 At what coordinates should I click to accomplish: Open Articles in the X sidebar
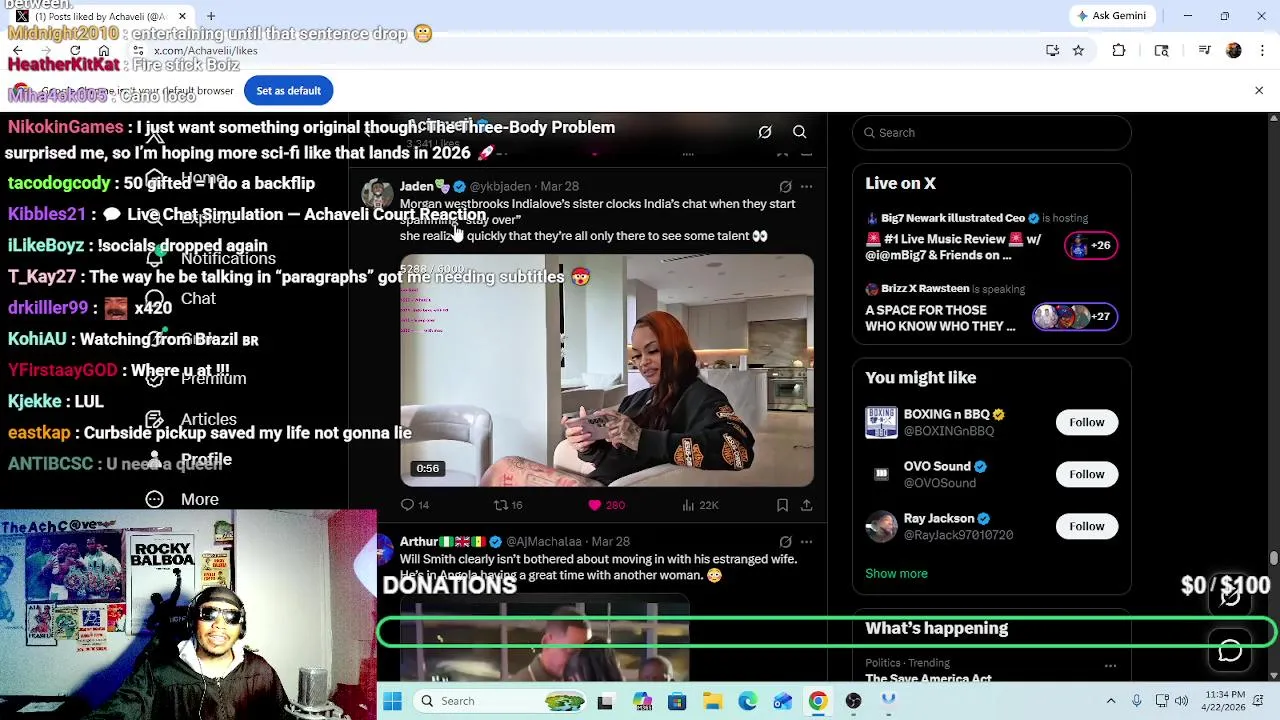(191, 419)
